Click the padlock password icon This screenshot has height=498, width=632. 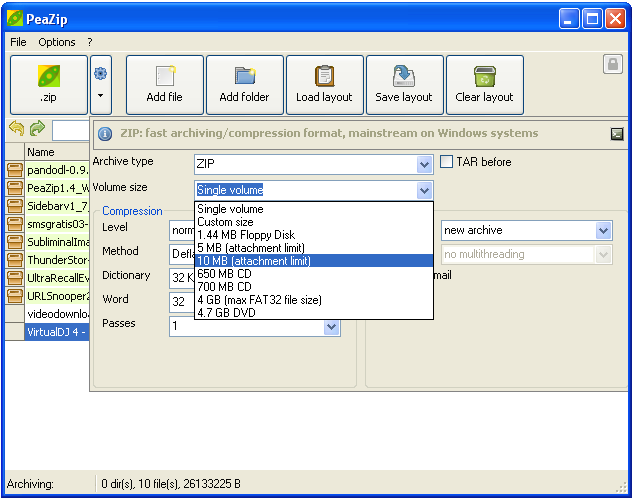click(x=613, y=64)
